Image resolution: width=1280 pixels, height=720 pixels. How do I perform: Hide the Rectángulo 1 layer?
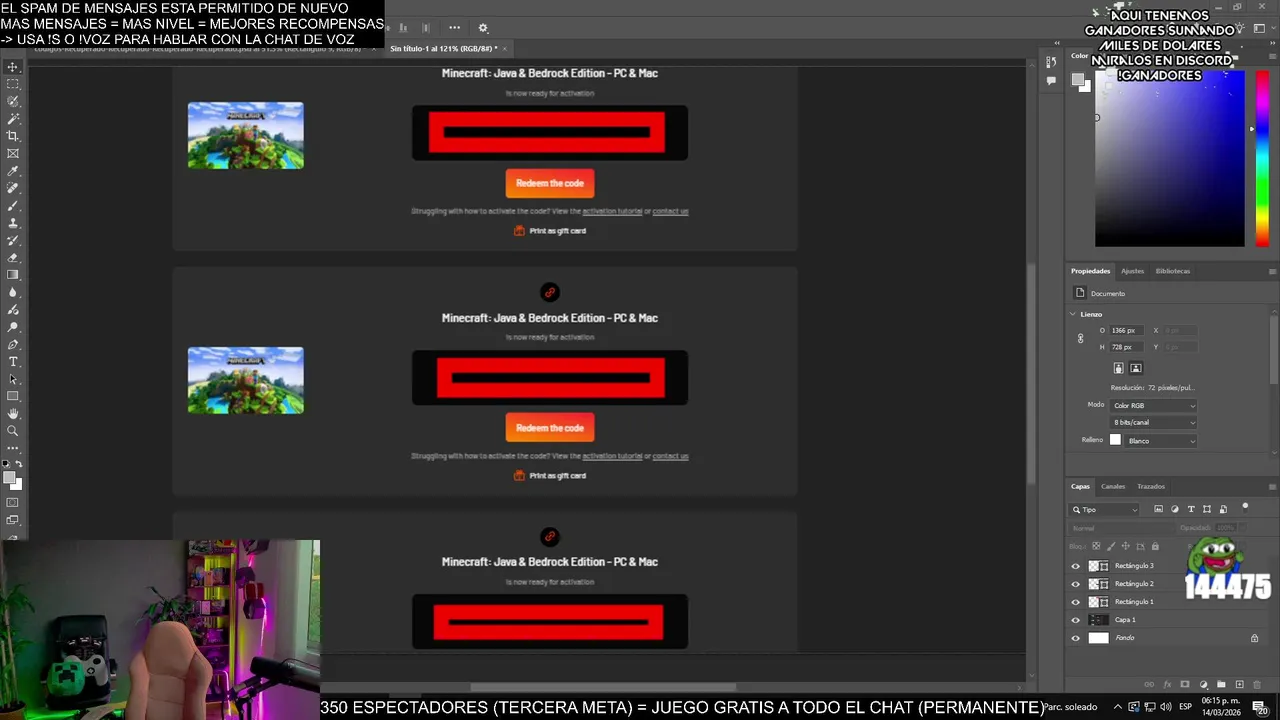click(x=1076, y=602)
